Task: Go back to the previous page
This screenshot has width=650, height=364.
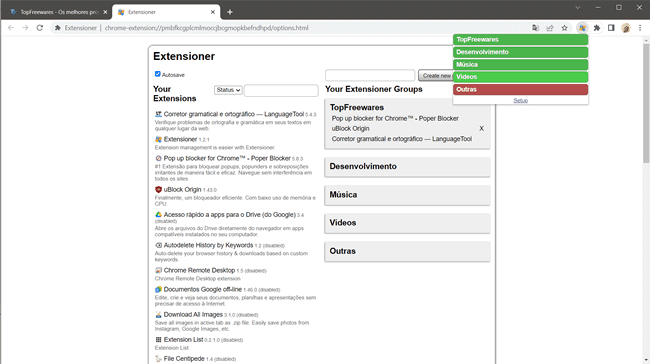Action: tap(11, 28)
